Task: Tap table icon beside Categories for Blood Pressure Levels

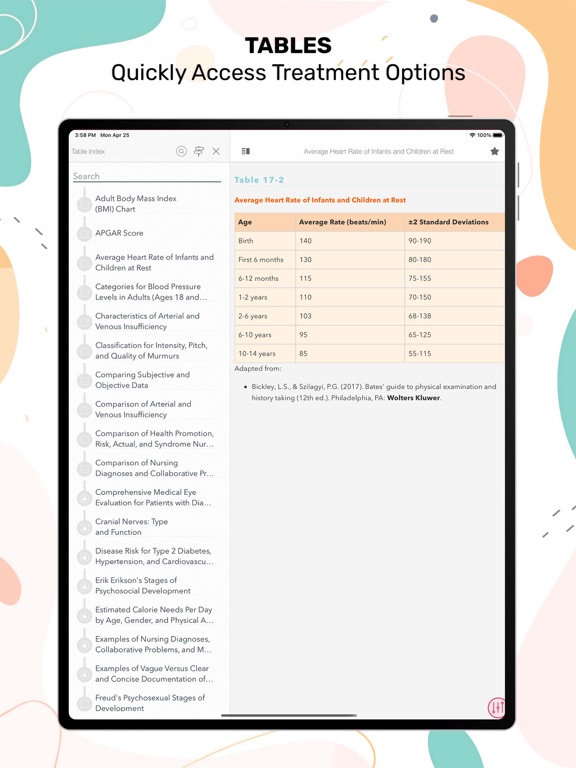Action: pos(84,292)
